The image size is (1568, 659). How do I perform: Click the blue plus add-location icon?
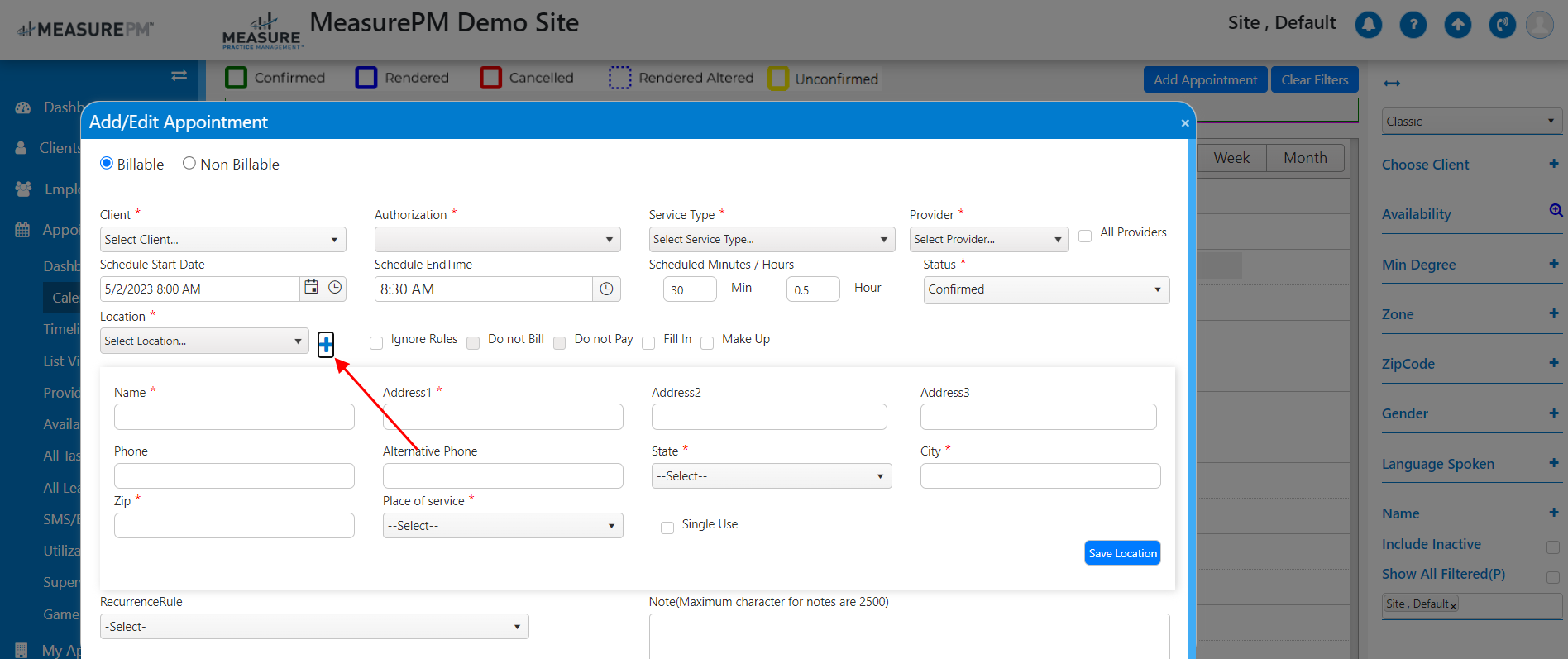326,345
